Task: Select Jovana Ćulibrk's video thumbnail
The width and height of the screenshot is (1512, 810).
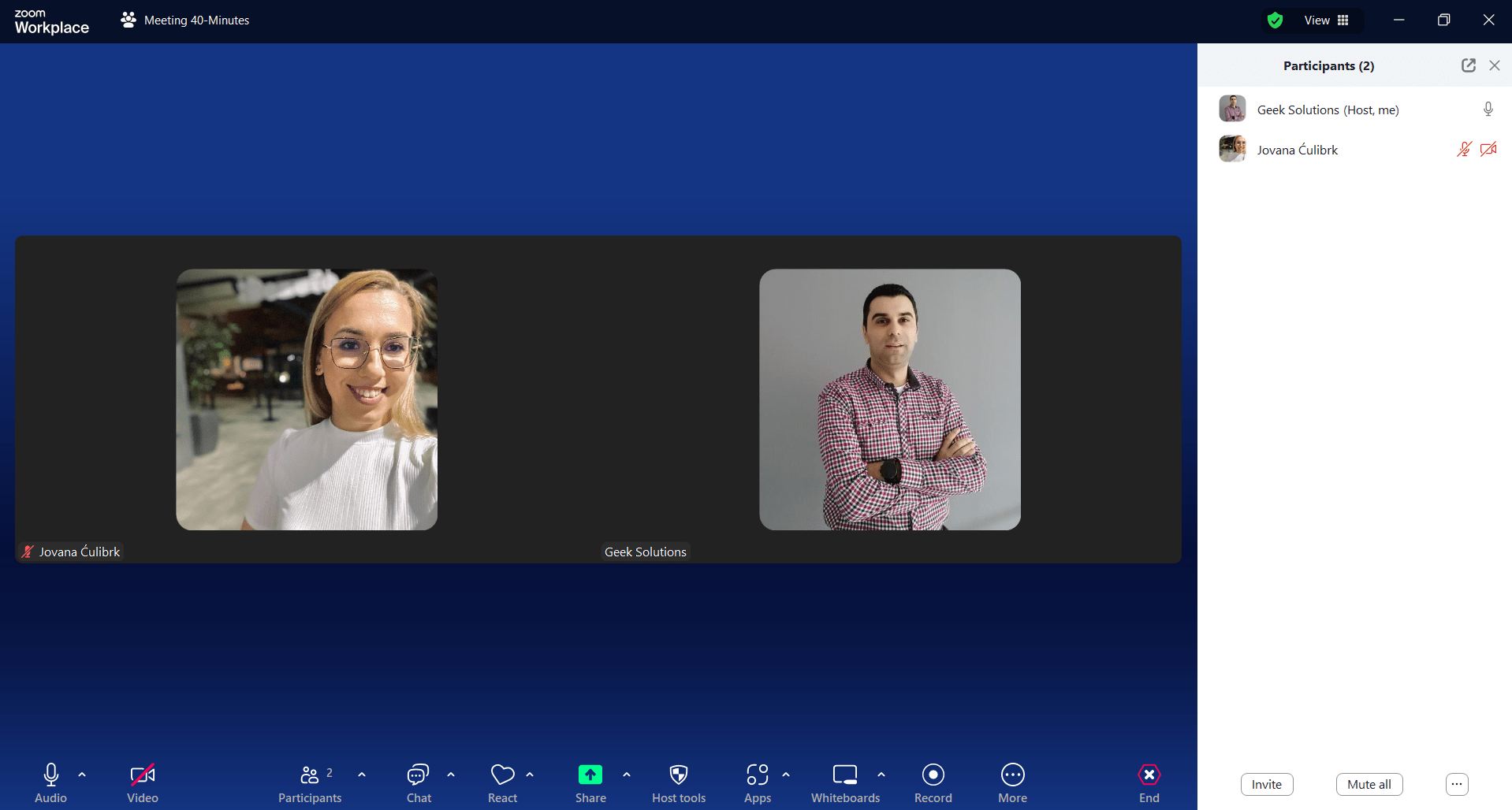Action: [x=307, y=399]
